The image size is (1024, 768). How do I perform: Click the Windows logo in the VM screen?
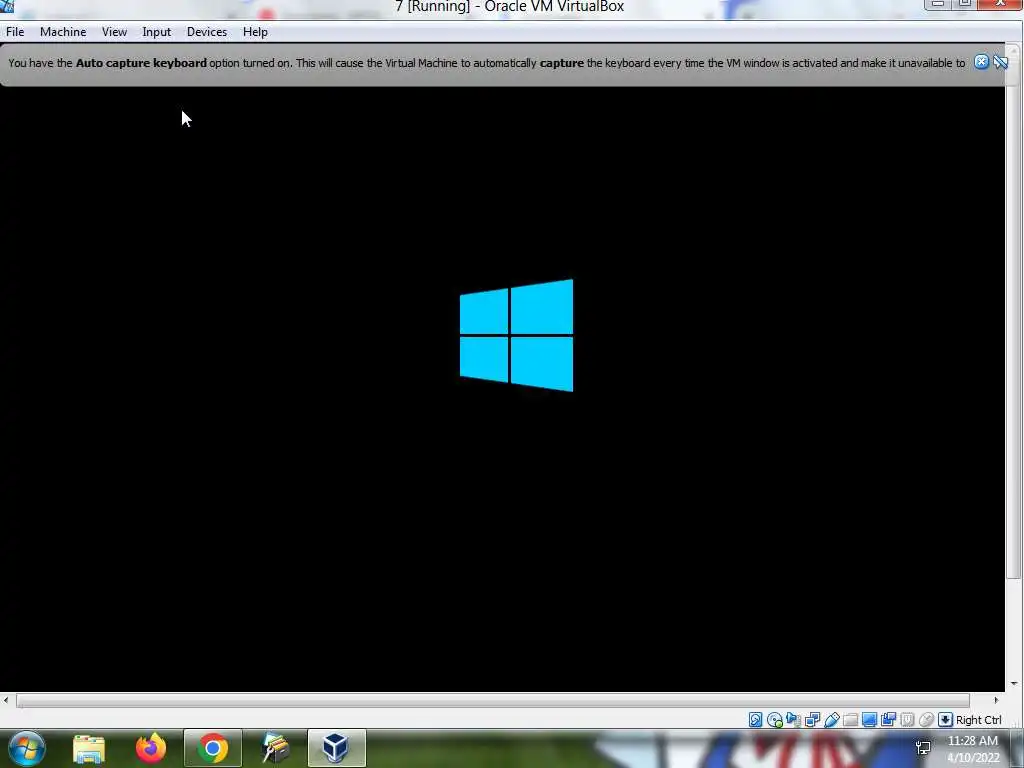coord(517,336)
